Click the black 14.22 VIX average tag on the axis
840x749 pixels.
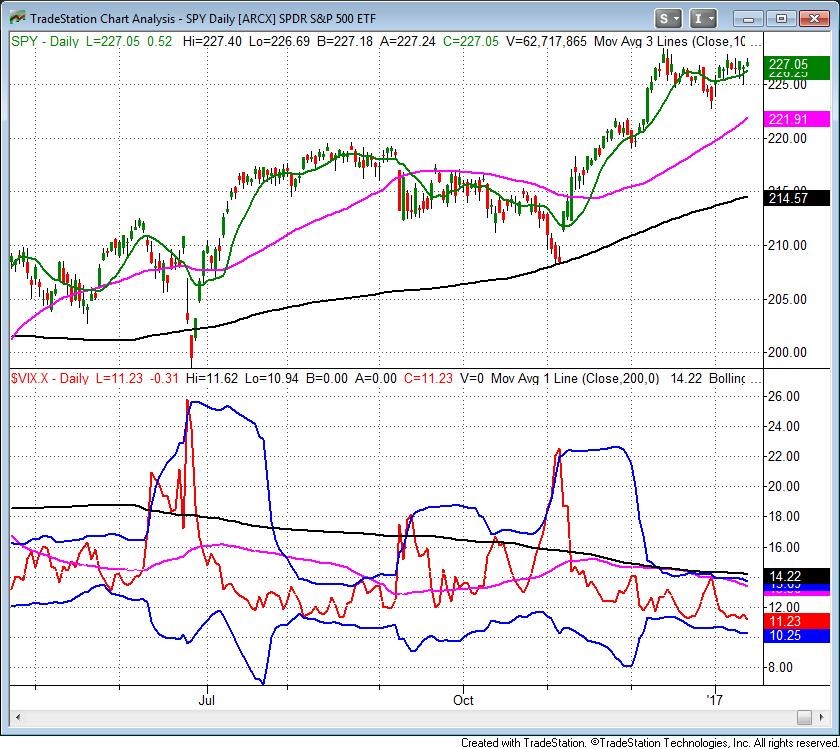[x=796, y=576]
